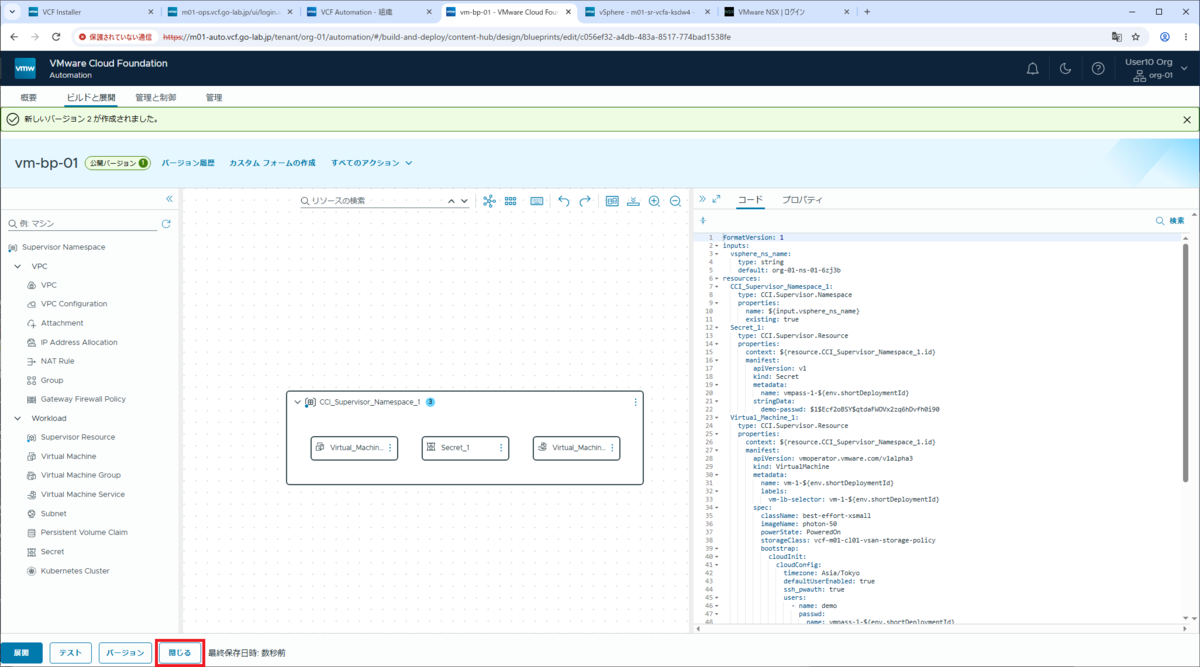The width and height of the screenshot is (1200, 667).
Task: Toggle dark mode moon icon
Action: (x=1065, y=69)
